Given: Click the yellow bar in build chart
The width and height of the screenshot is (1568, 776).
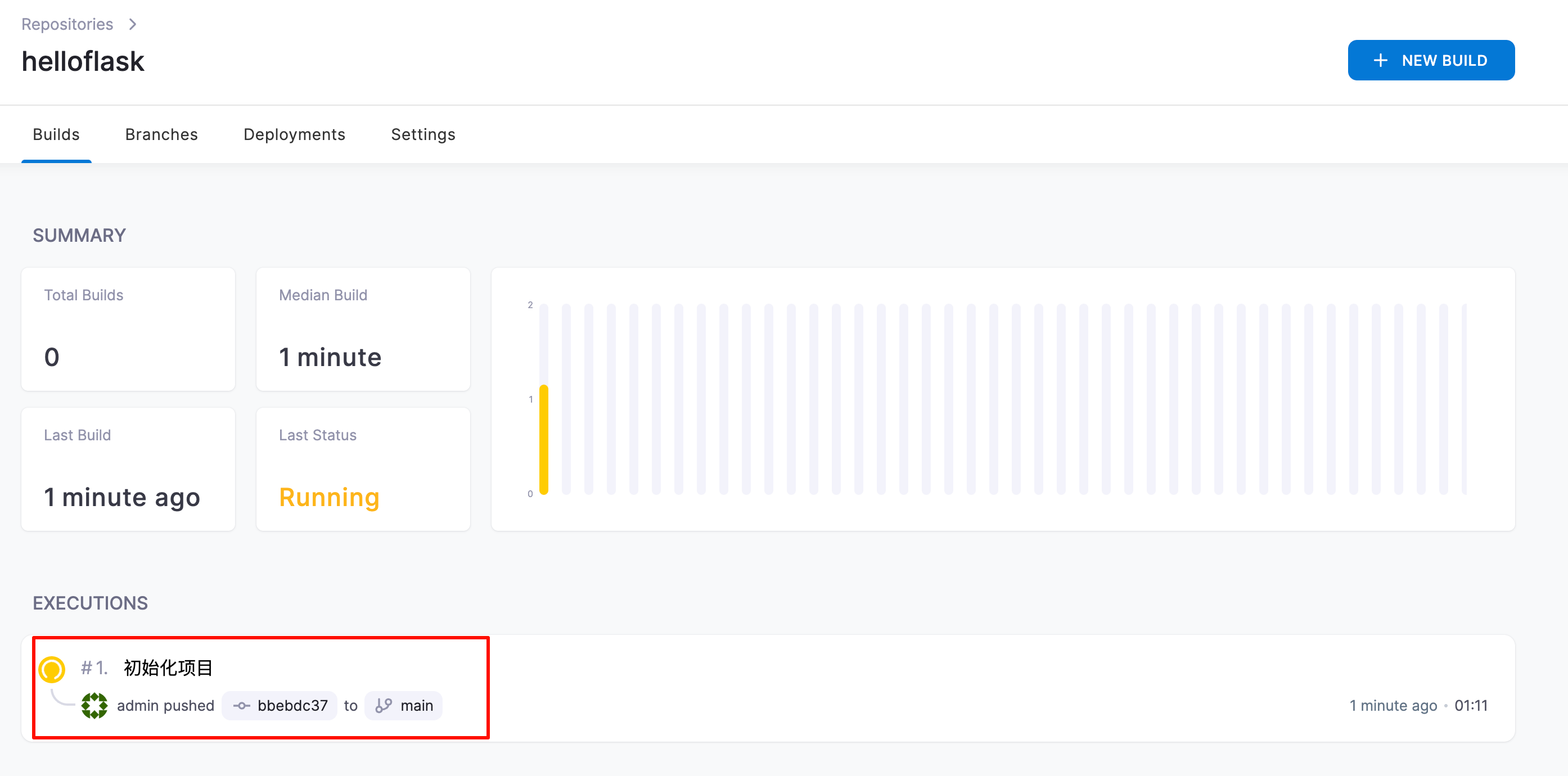Looking at the screenshot, I should point(543,439).
